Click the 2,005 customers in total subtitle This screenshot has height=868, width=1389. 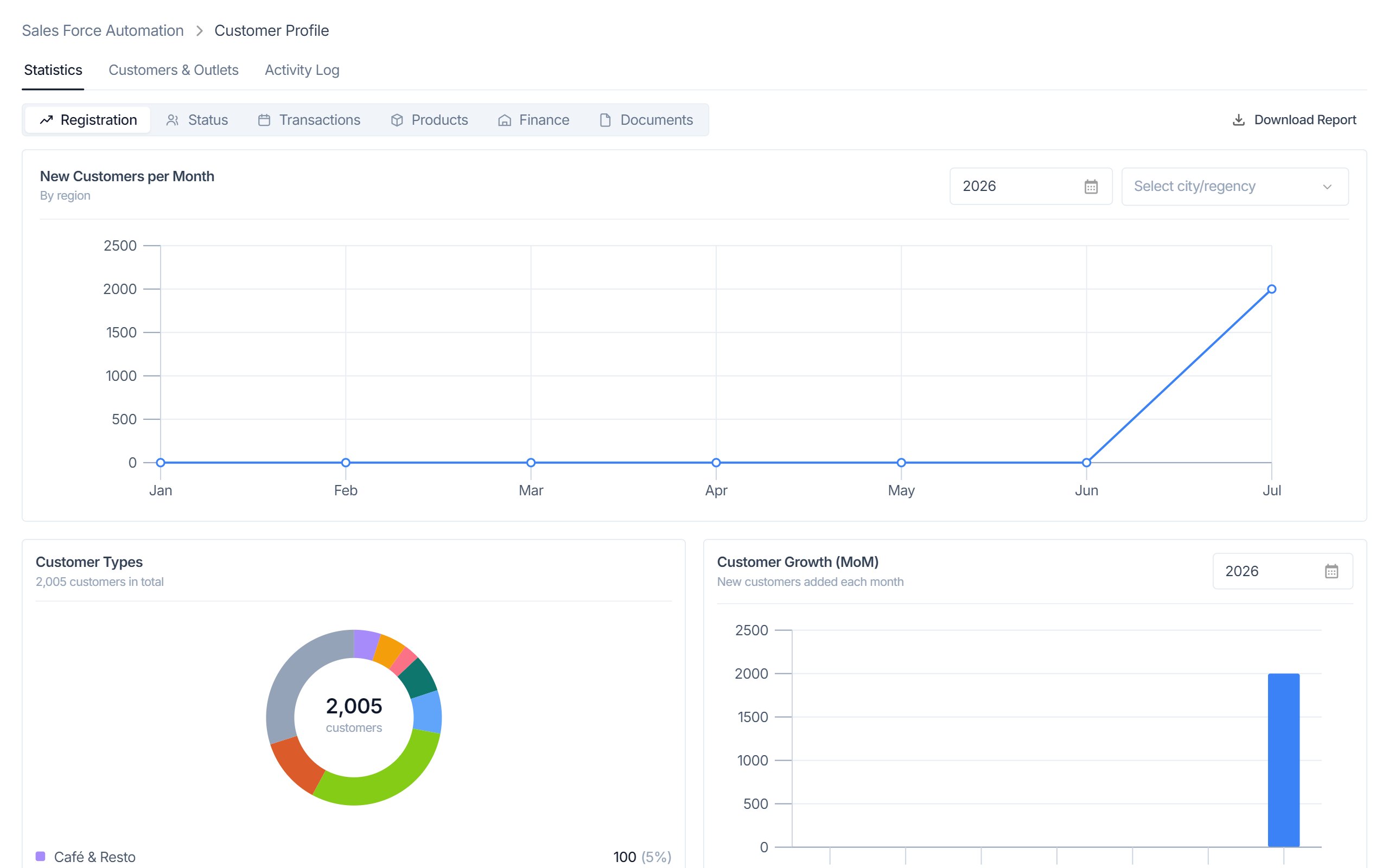(99, 582)
